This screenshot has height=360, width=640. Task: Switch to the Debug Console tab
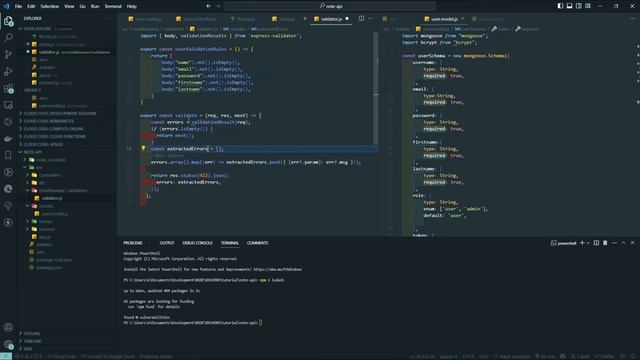(197, 243)
